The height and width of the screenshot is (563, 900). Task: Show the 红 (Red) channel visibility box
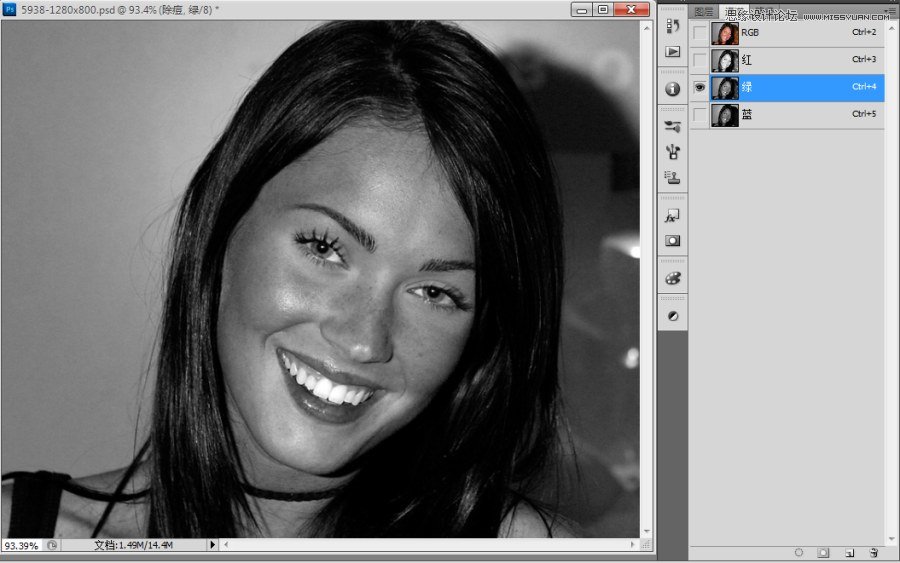[x=700, y=60]
